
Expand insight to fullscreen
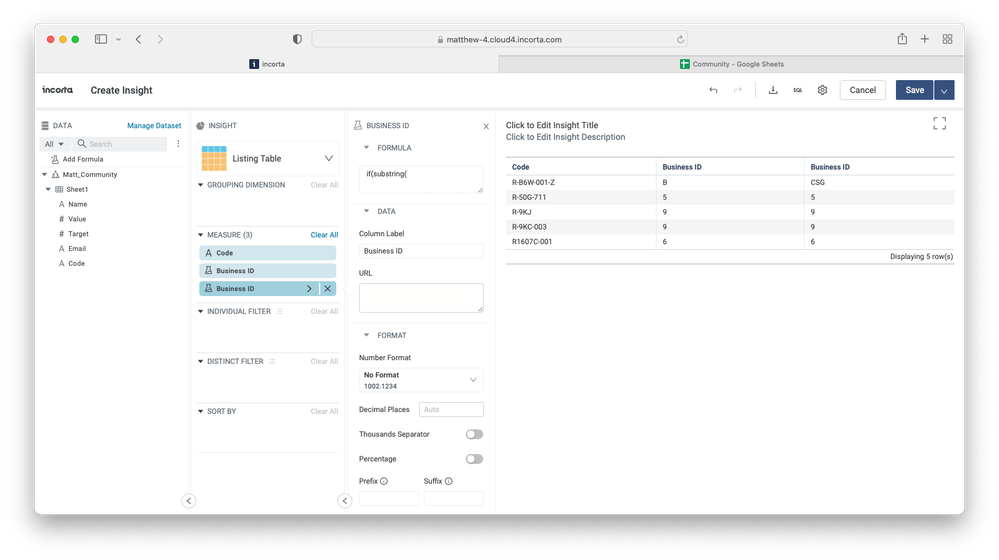tap(939, 123)
